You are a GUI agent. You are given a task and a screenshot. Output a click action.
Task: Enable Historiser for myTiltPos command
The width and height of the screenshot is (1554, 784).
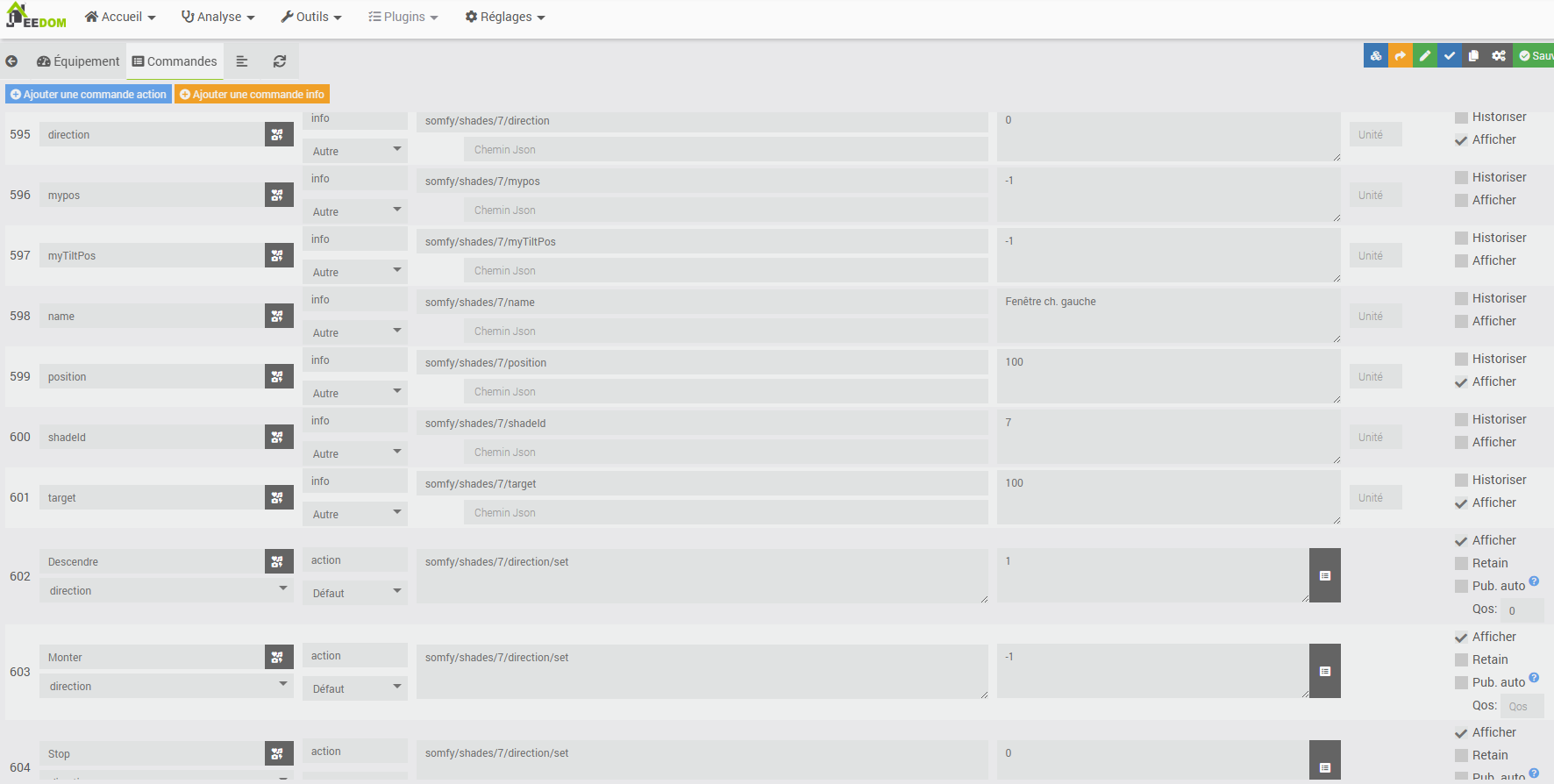point(1461,239)
